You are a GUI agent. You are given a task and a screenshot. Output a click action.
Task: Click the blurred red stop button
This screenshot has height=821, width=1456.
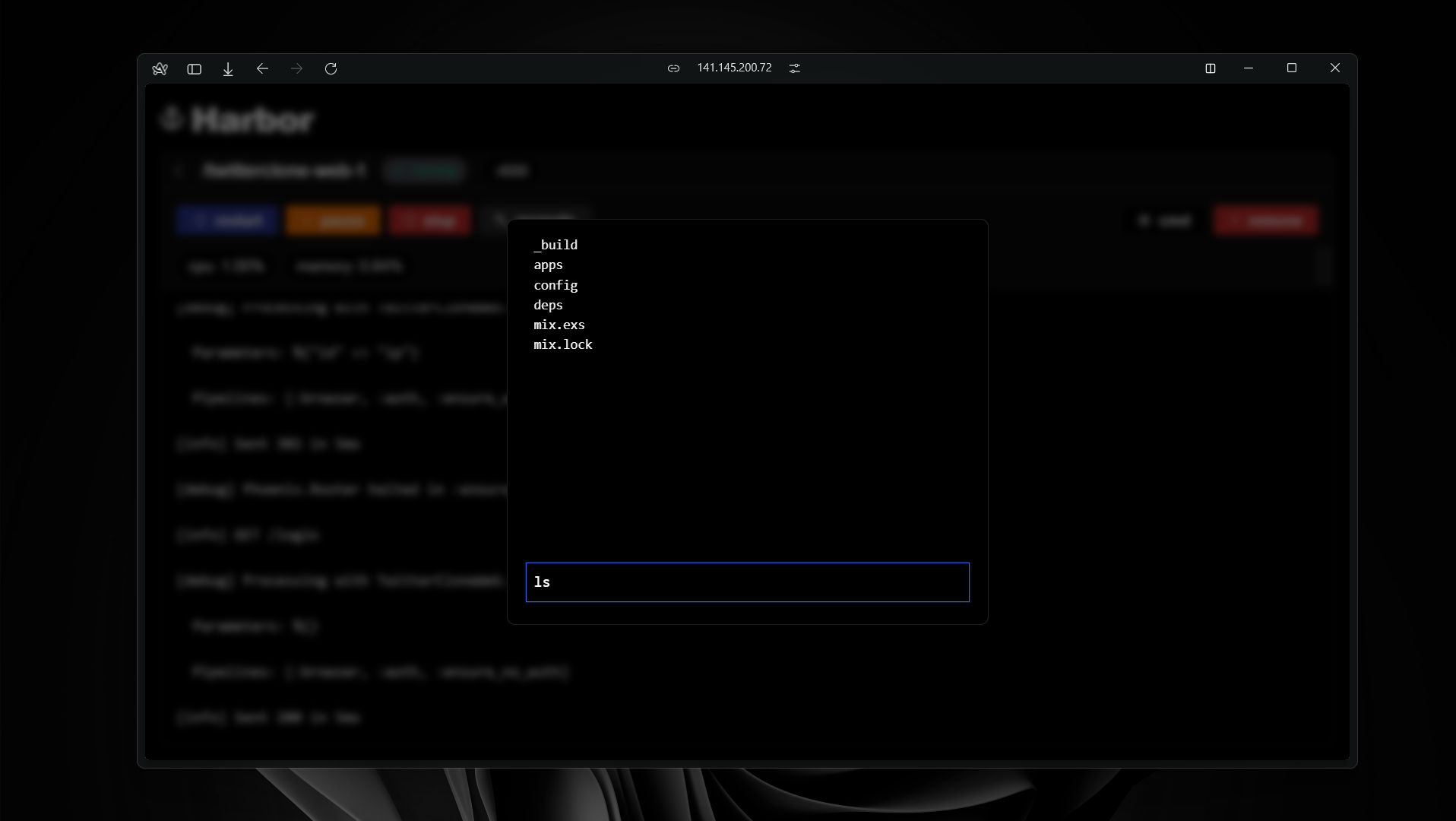tap(429, 220)
